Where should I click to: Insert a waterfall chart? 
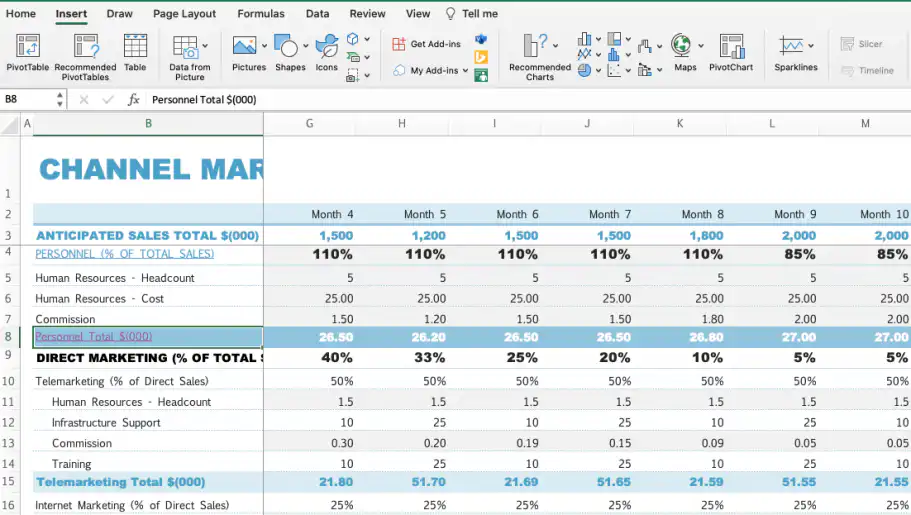click(x=644, y=46)
